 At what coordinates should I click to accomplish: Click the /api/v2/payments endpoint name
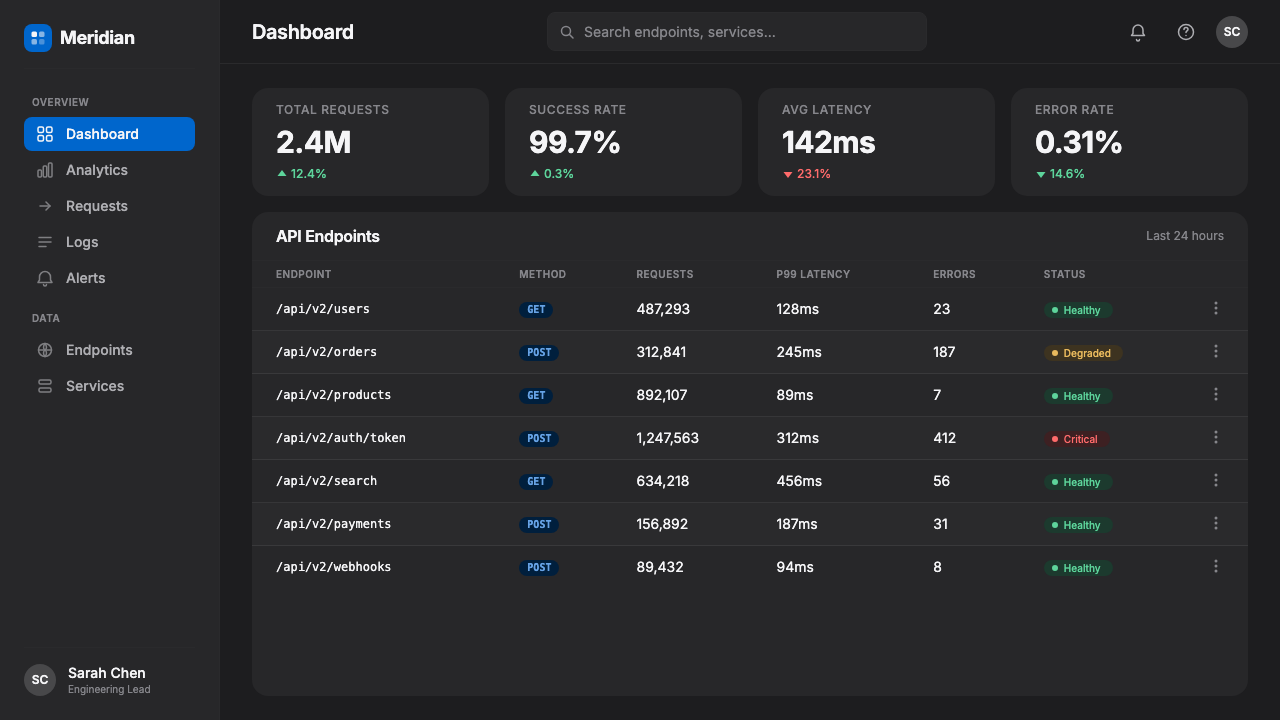[334, 524]
